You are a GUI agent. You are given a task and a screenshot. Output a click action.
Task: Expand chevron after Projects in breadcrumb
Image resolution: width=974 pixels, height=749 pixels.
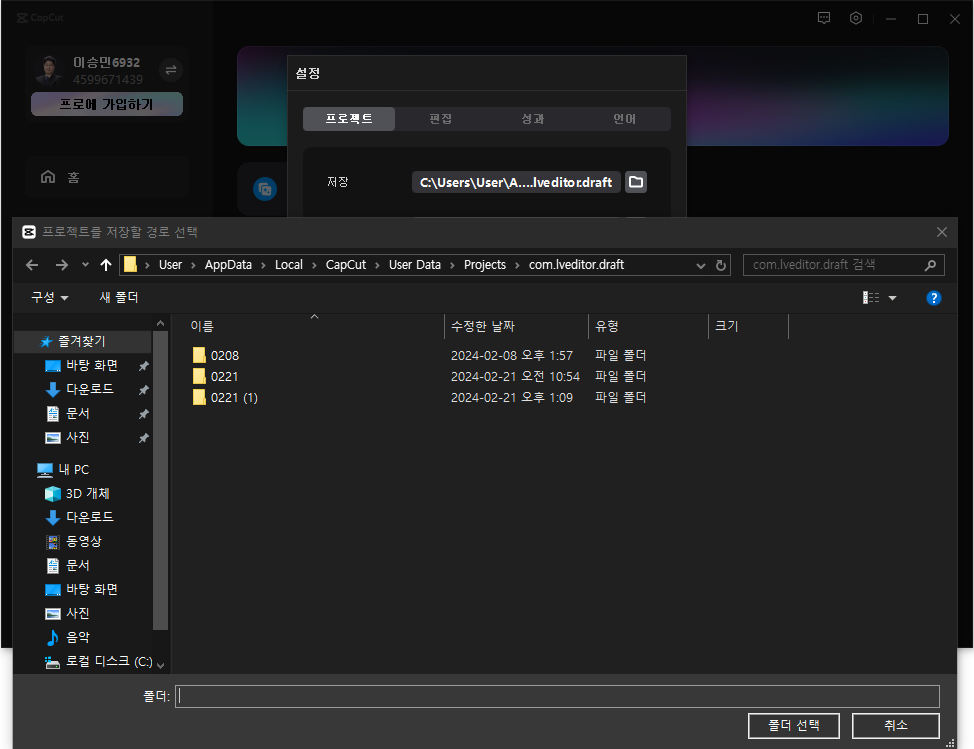tap(517, 265)
